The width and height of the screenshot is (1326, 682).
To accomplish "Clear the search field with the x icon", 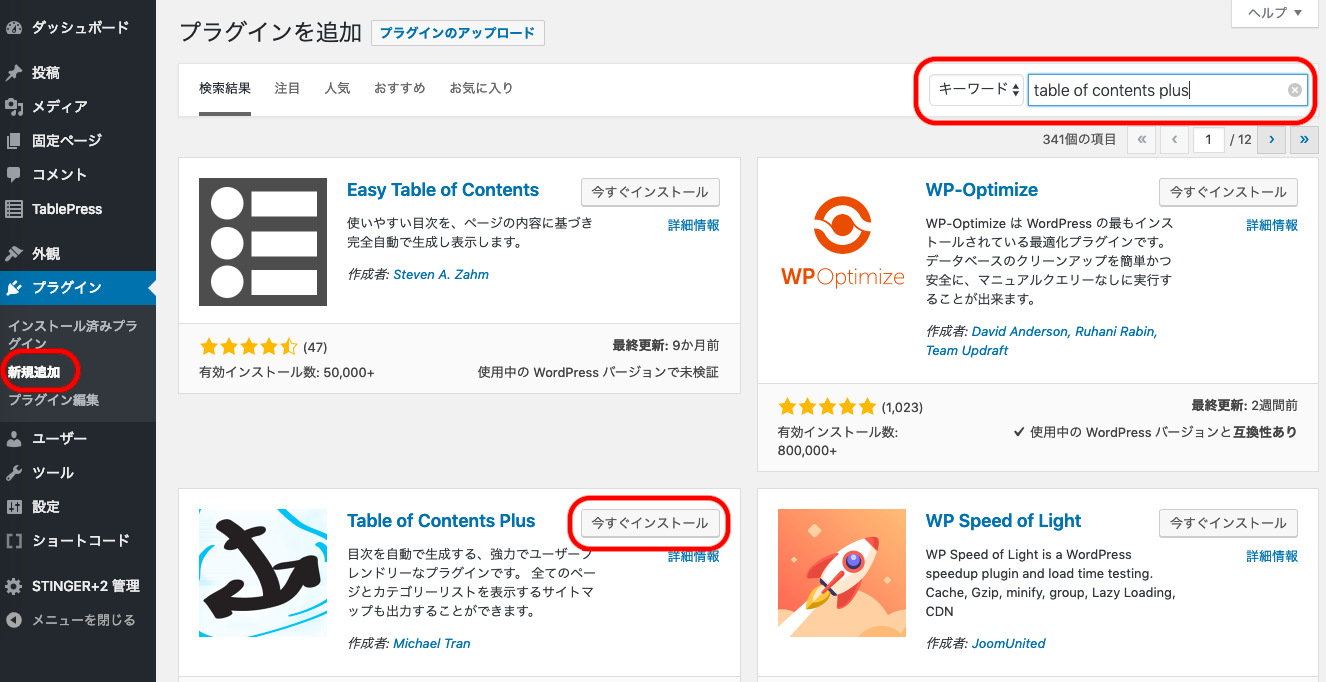I will (1295, 90).
